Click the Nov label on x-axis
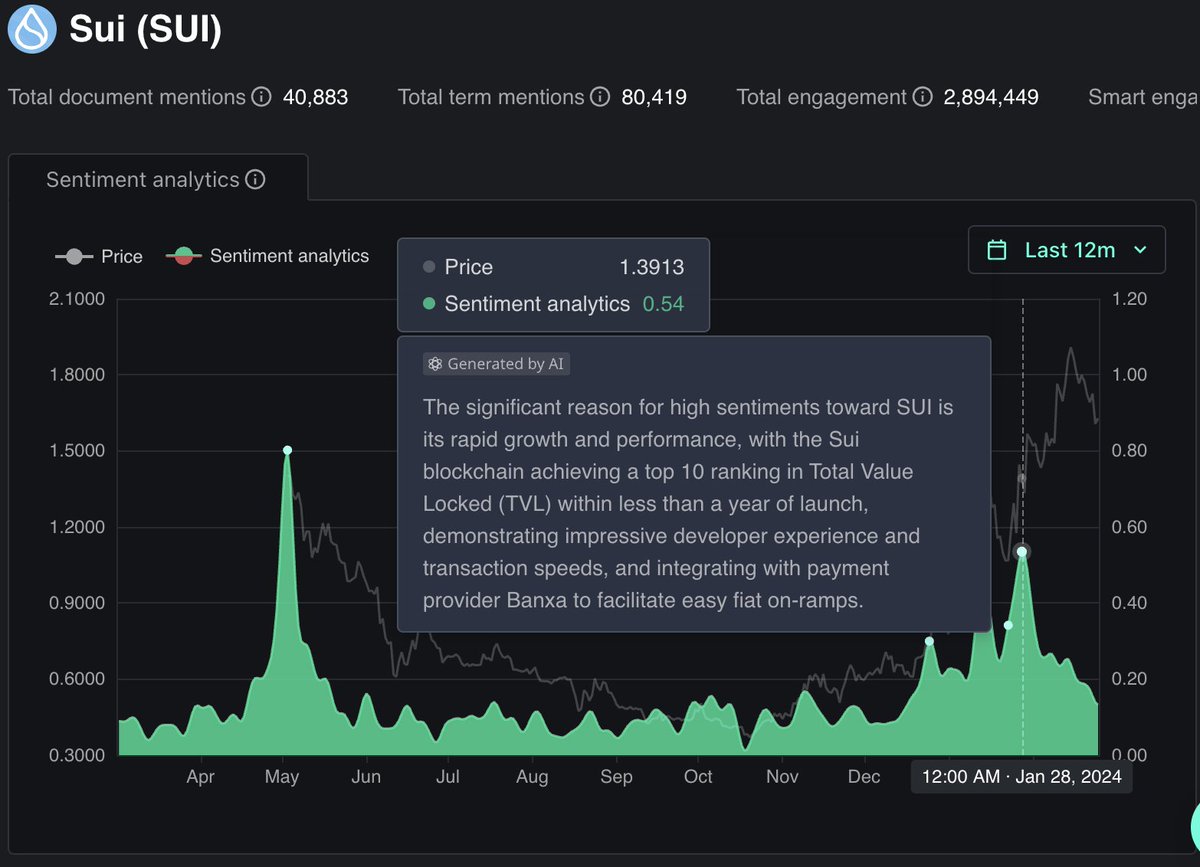Viewport: 1200px width, 867px height. pyautogui.click(x=782, y=777)
